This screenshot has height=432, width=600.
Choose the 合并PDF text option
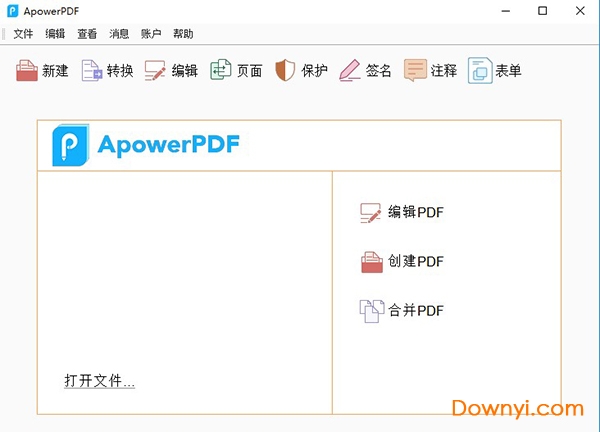pyautogui.click(x=416, y=310)
